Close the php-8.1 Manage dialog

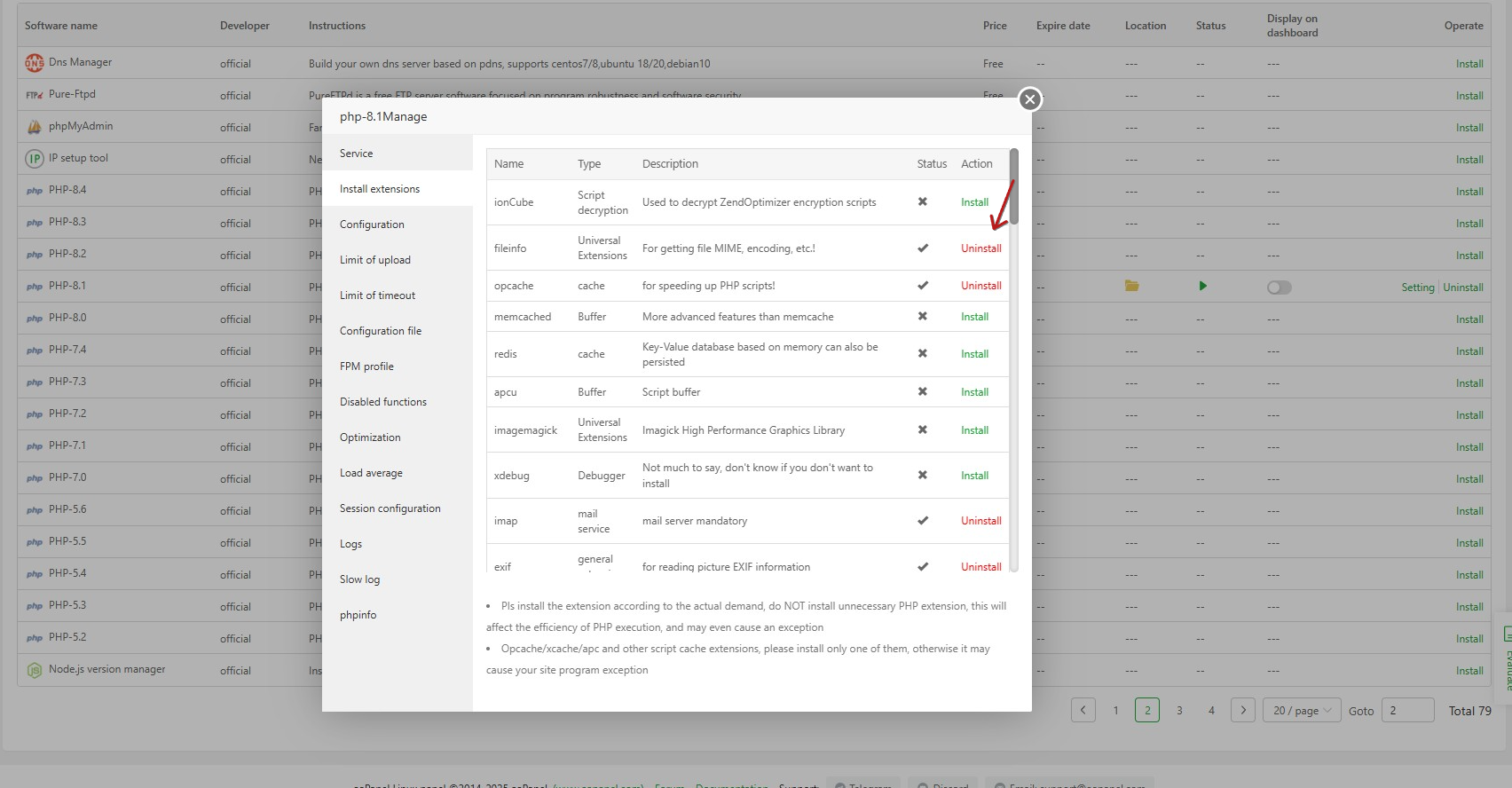click(1029, 99)
